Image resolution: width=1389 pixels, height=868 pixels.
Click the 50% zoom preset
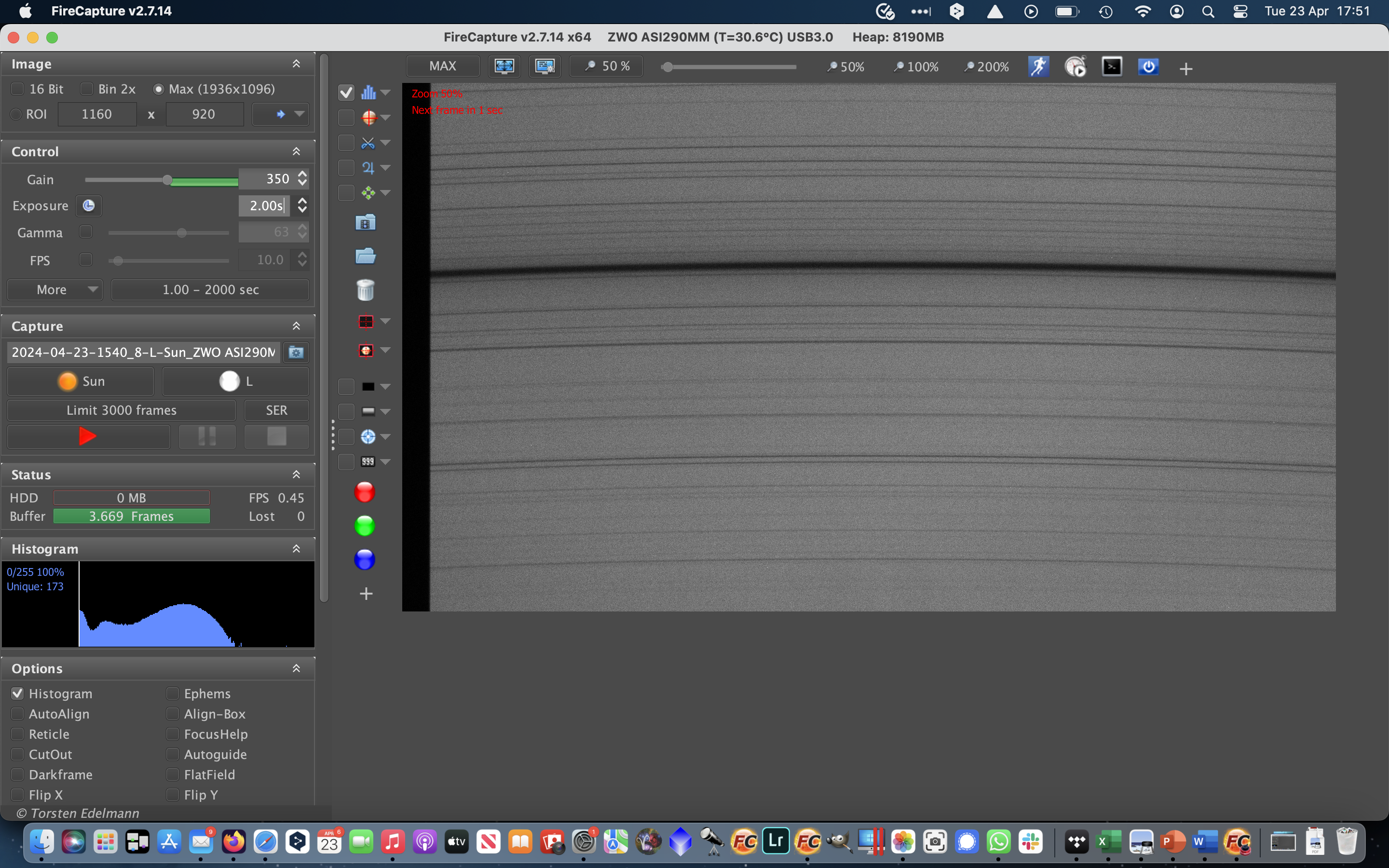845,67
